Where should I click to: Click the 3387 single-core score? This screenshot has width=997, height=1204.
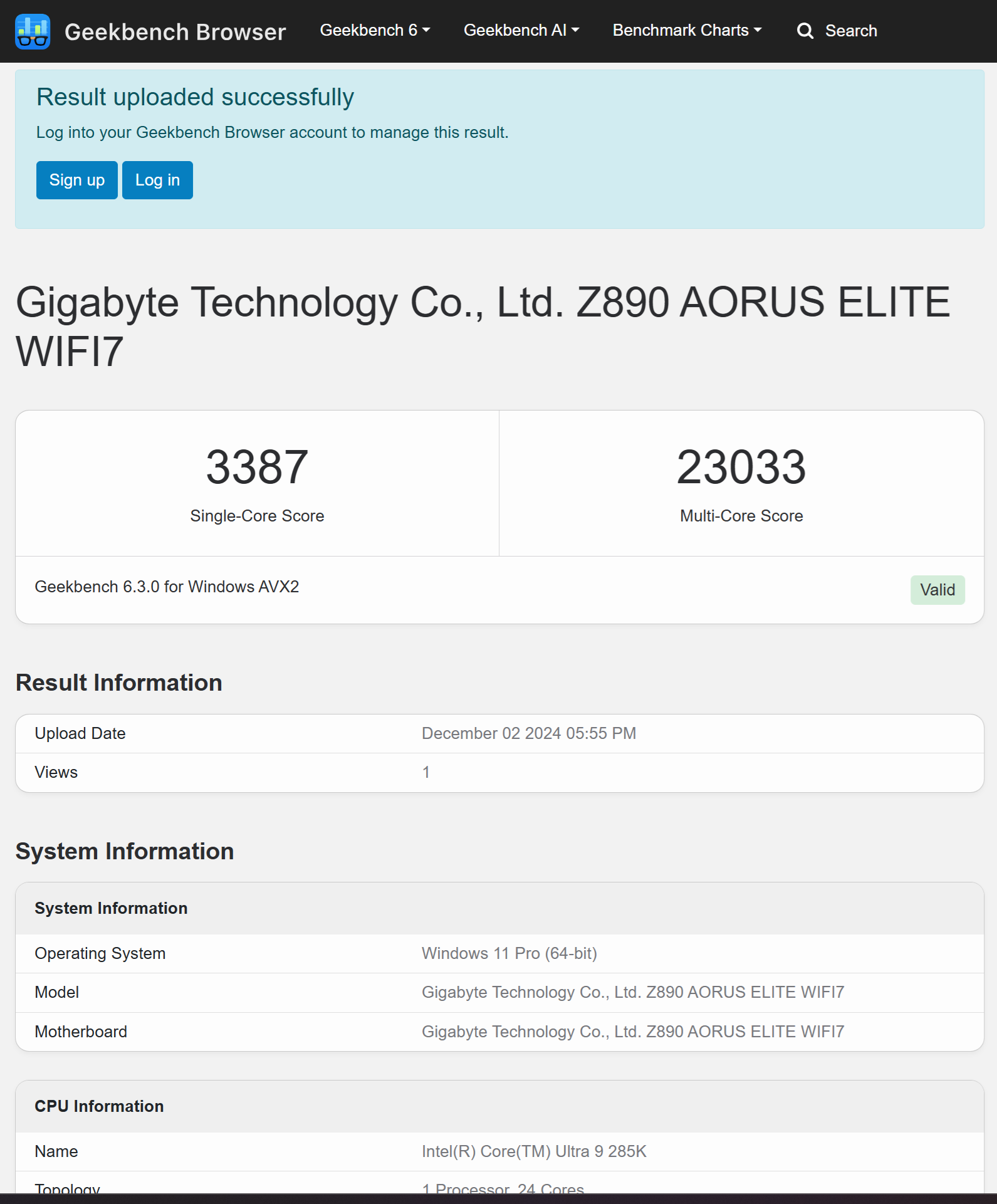click(257, 467)
